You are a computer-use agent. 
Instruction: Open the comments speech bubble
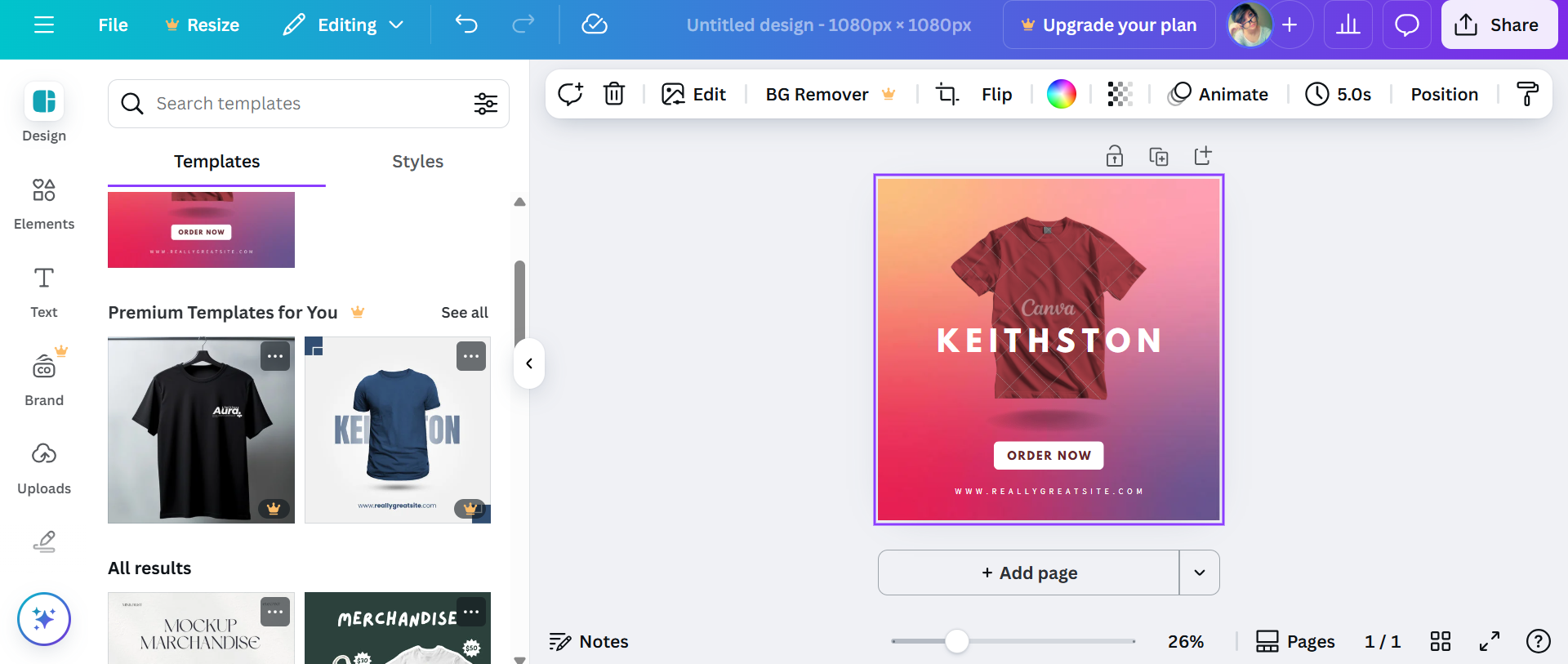1406,25
